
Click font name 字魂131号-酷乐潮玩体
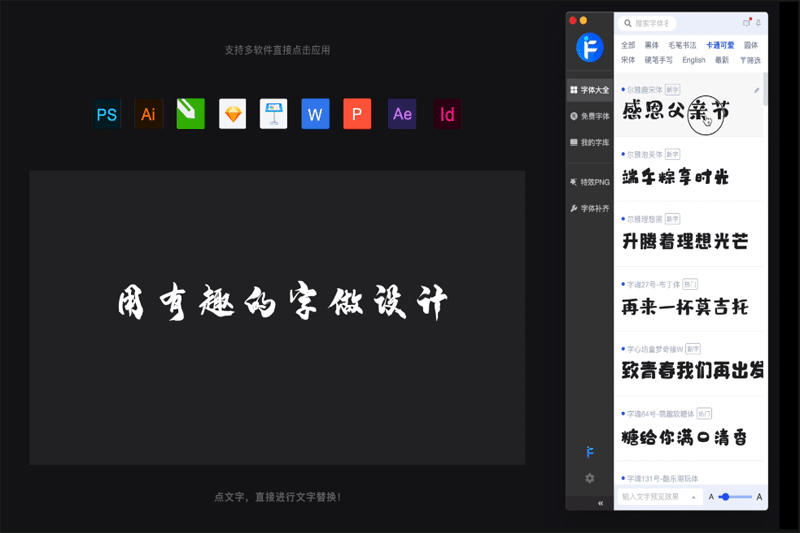662,478
